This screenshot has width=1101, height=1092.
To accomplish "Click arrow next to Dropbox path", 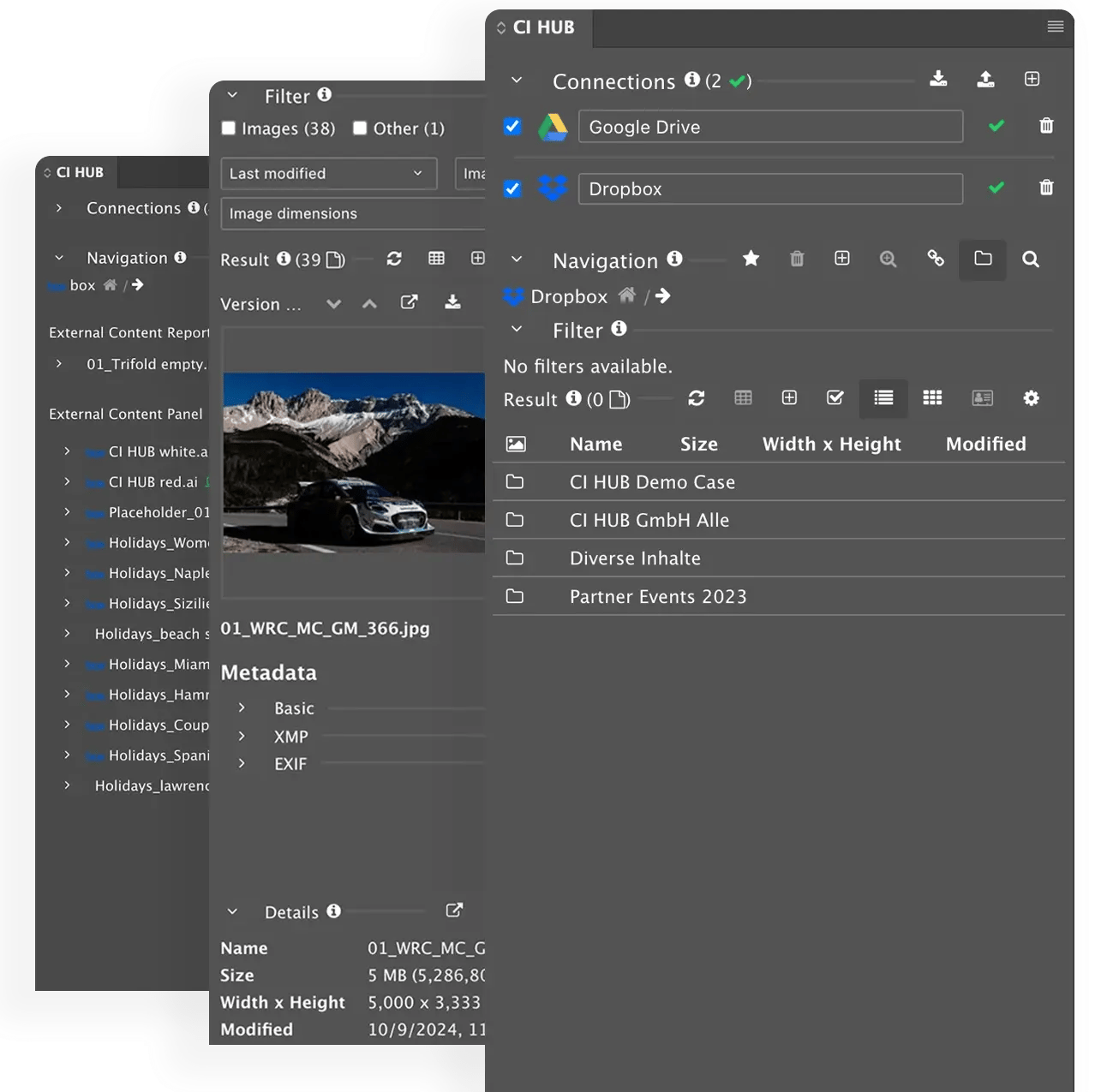I will 662,296.
